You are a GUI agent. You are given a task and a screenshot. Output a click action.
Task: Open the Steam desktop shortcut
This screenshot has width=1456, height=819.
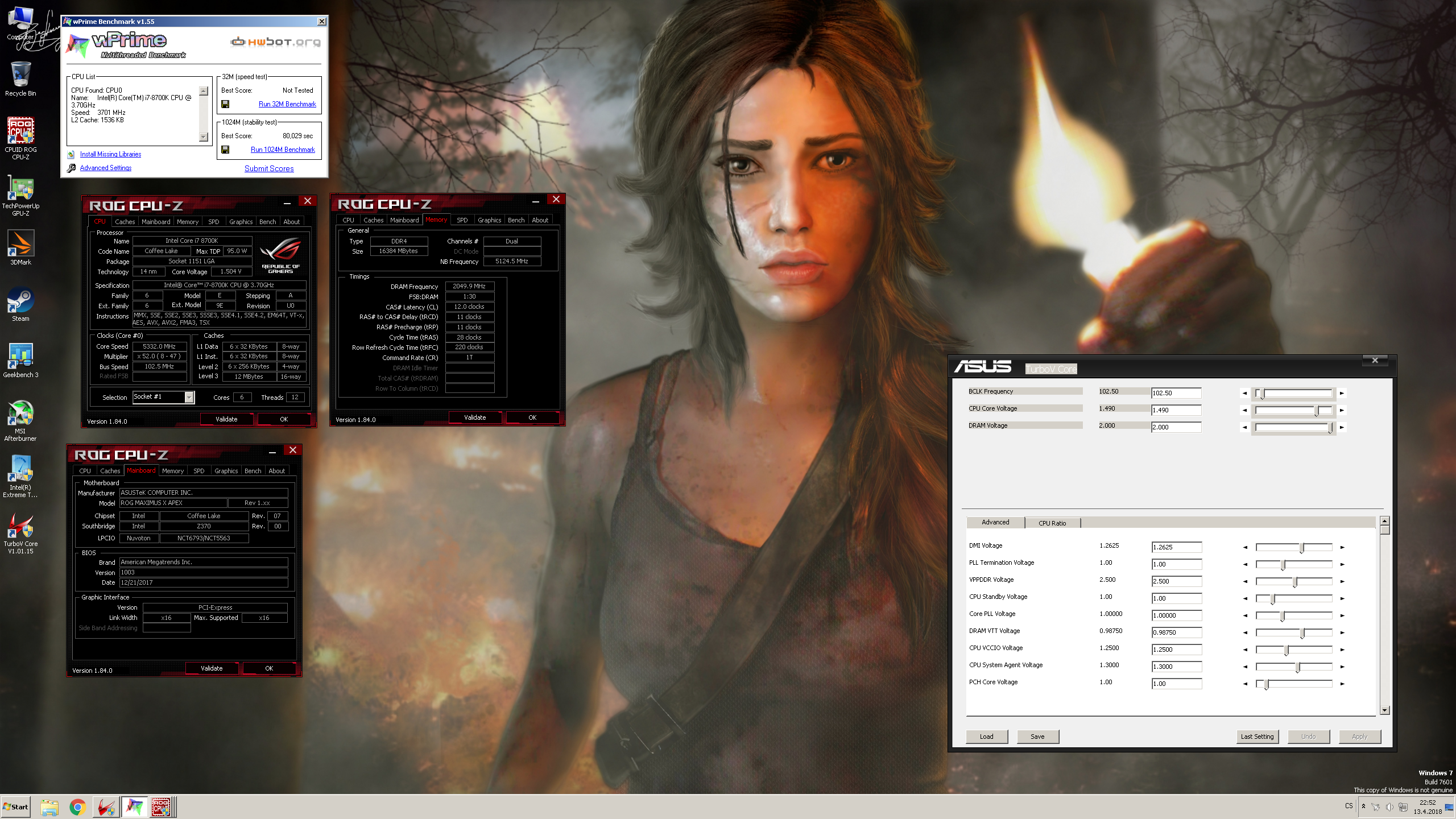coord(20,304)
